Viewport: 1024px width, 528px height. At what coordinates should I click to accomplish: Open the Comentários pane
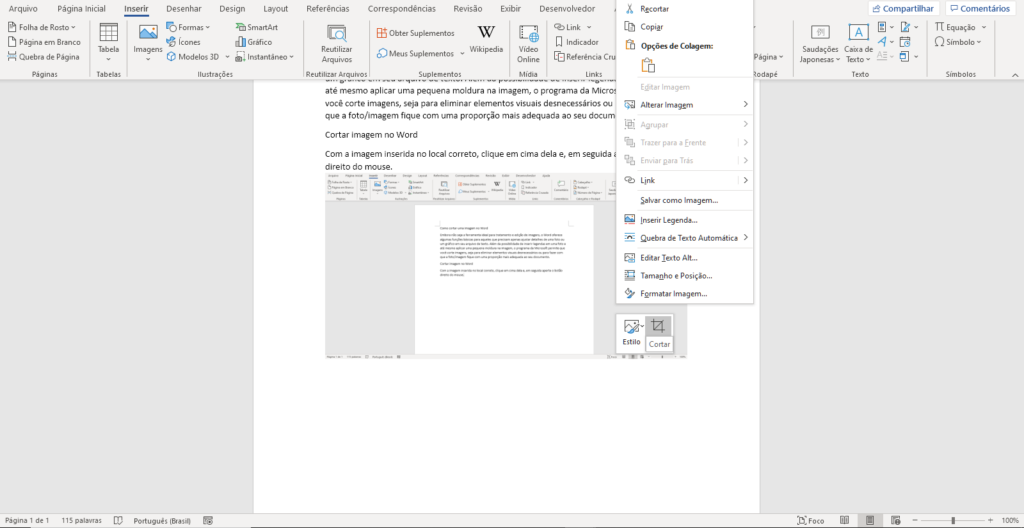[x=980, y=8]
